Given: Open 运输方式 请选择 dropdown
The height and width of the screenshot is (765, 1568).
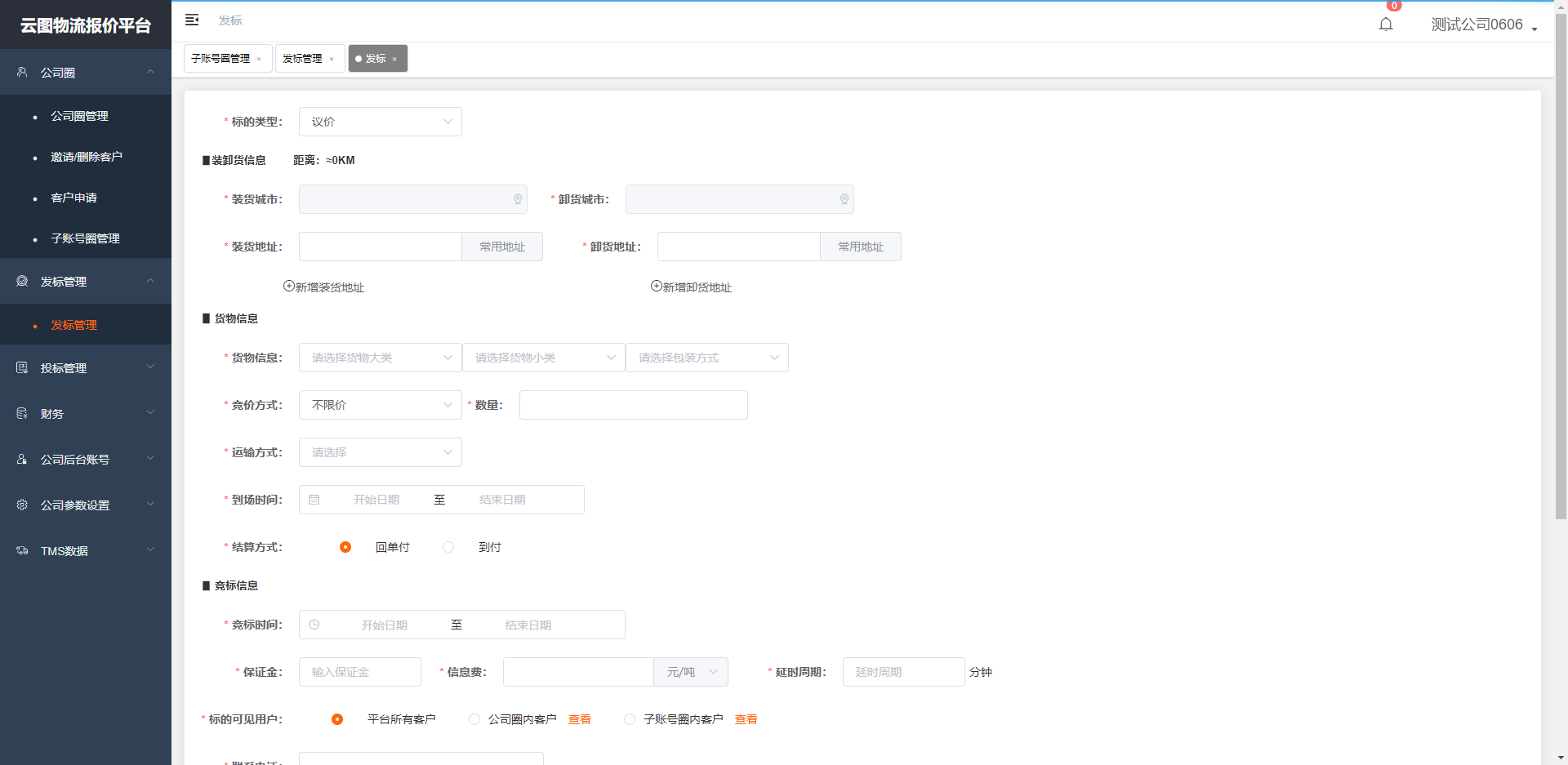Looking at the screenshot, I should [x=381, y=452].
